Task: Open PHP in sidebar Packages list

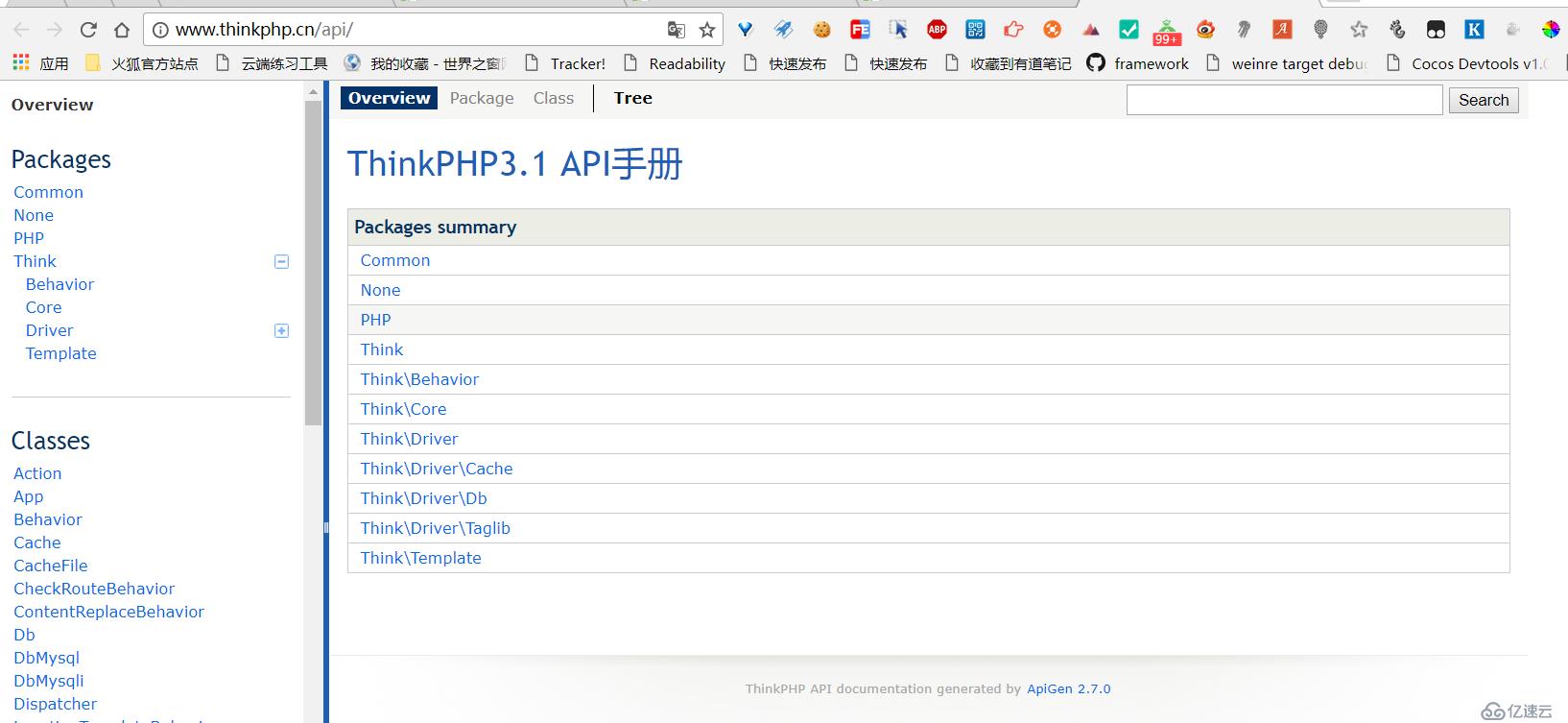Action: 29,238
